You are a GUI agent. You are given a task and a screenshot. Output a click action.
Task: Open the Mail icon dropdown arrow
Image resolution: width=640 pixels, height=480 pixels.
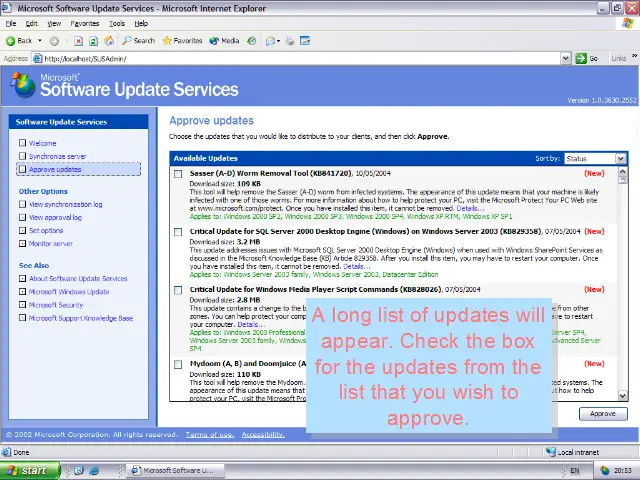[x=278, y=41]
